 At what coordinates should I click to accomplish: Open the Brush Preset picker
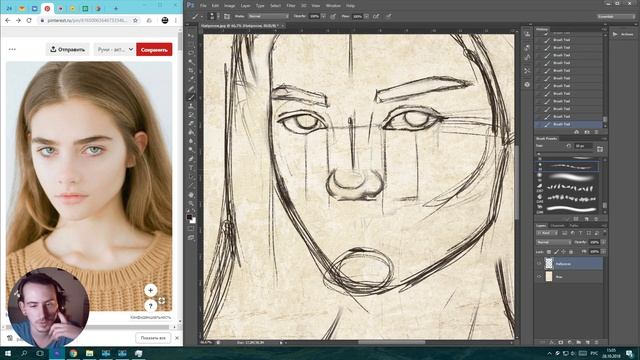pyautogui.click(x=212, y=16)
